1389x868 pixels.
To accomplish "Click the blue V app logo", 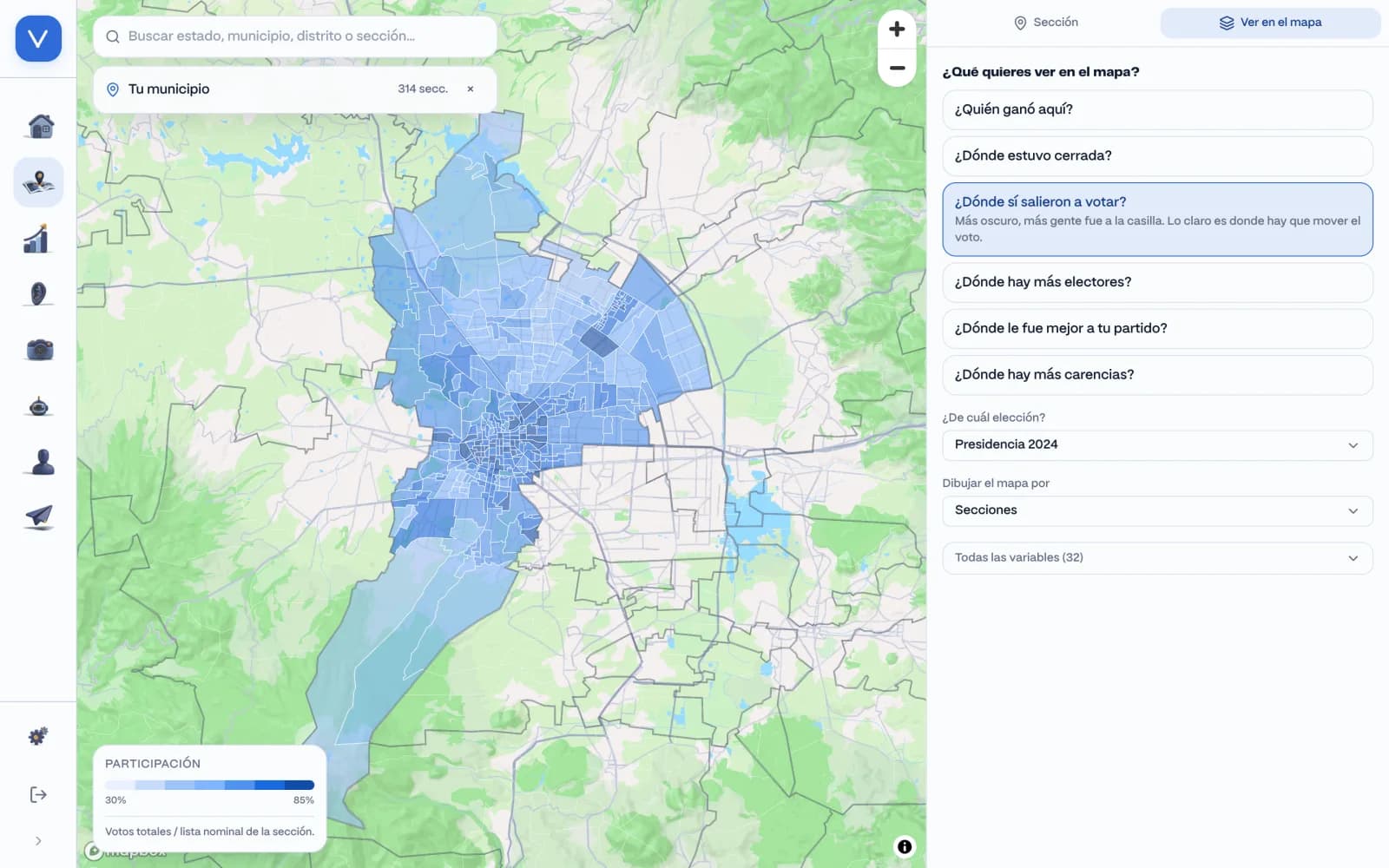I will [38, 38].
